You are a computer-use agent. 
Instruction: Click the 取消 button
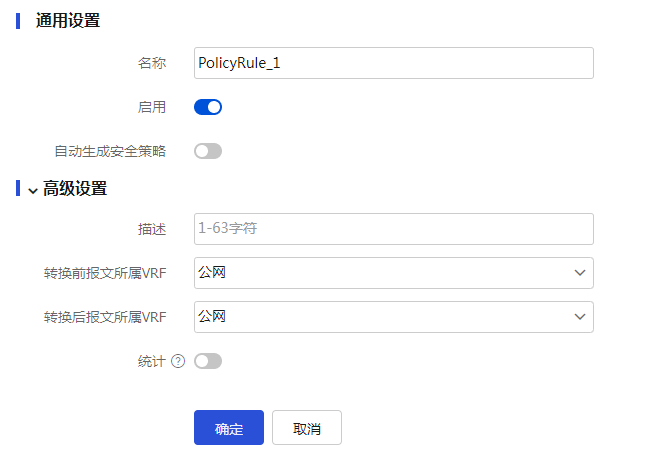[x=307, y=427]
